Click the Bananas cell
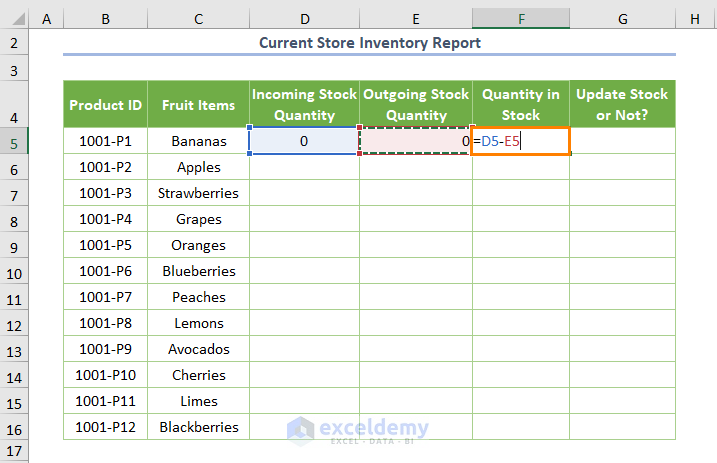717x463 pixels. tap(198, 141)
